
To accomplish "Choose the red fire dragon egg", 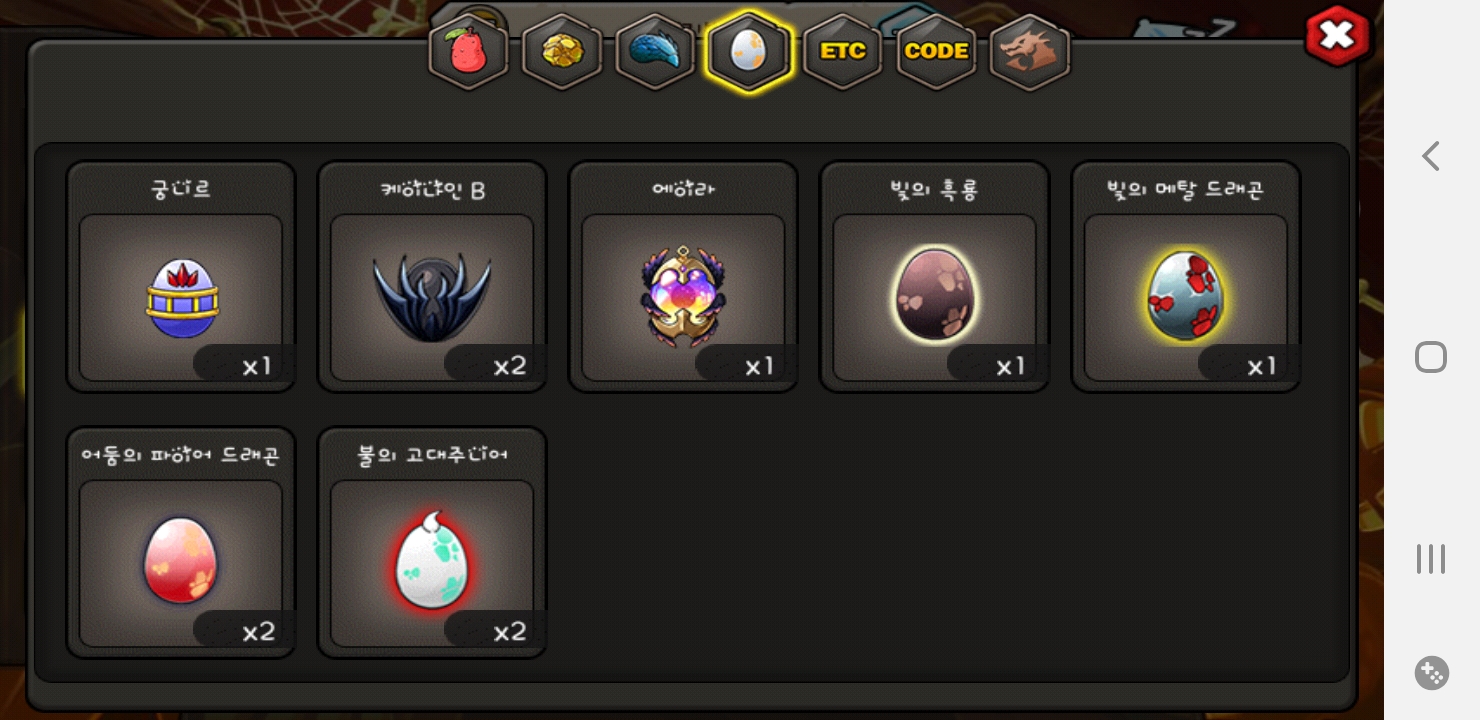I will pos(181,559).
